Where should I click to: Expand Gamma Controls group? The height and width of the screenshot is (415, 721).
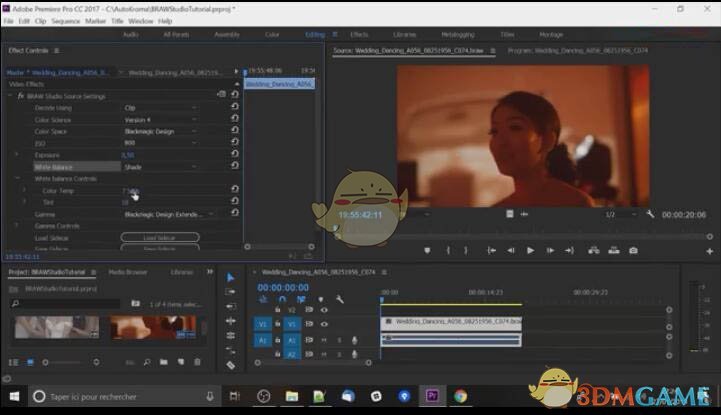[x=17, y=226]
